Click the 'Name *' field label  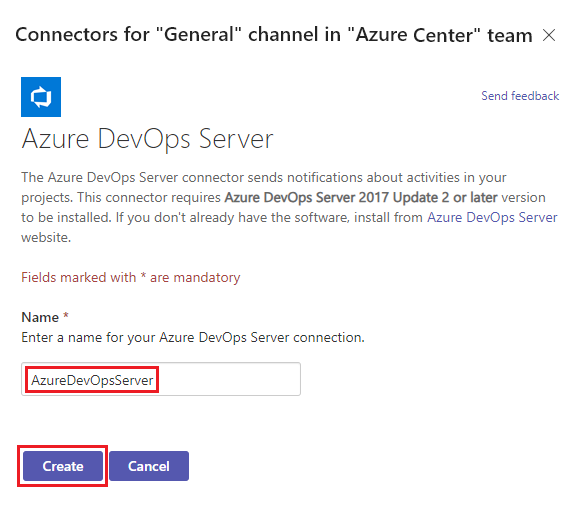45,317
